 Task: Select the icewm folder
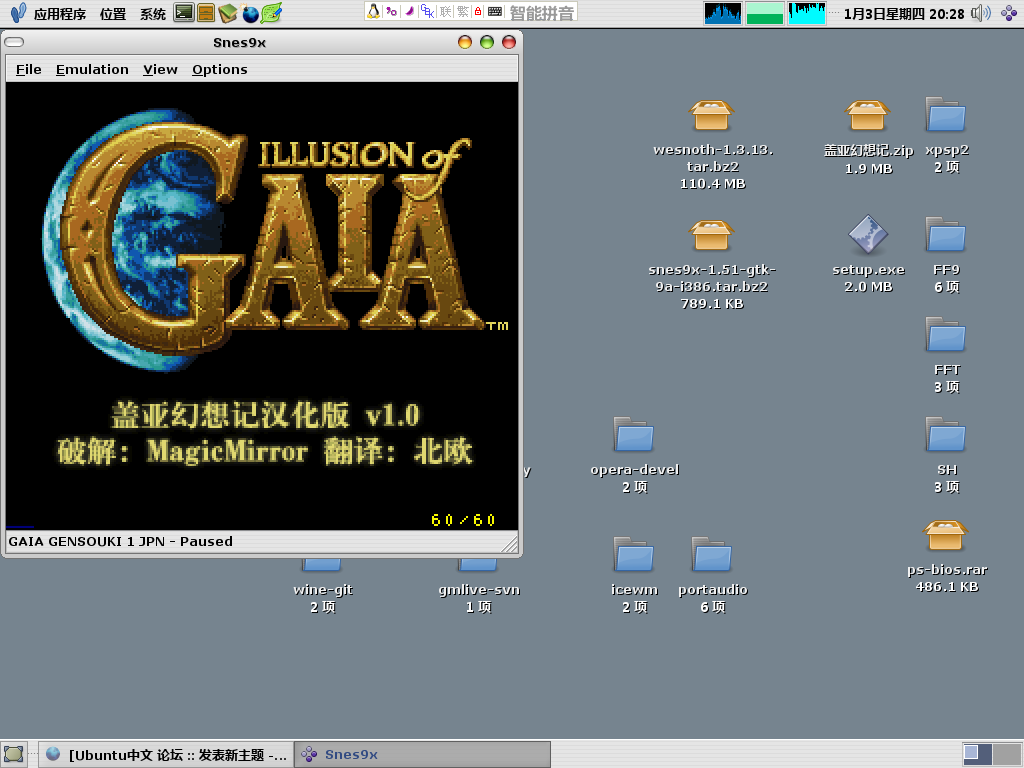[x=634, y=554]
